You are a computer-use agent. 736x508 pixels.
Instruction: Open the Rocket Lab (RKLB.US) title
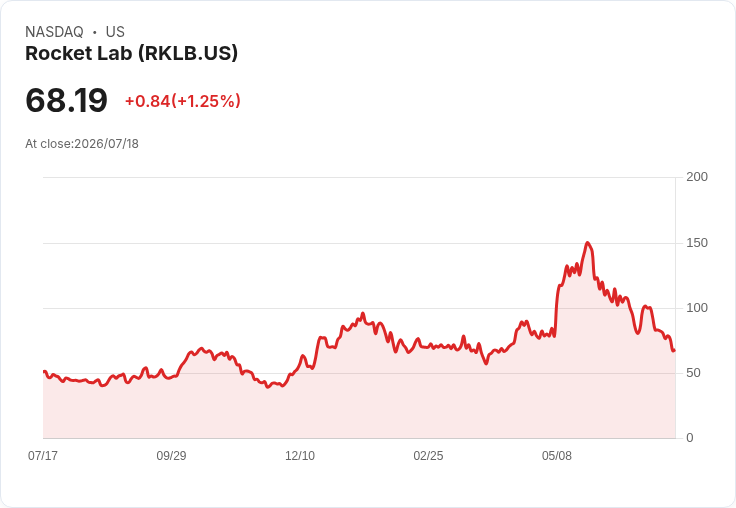point(131,53)
